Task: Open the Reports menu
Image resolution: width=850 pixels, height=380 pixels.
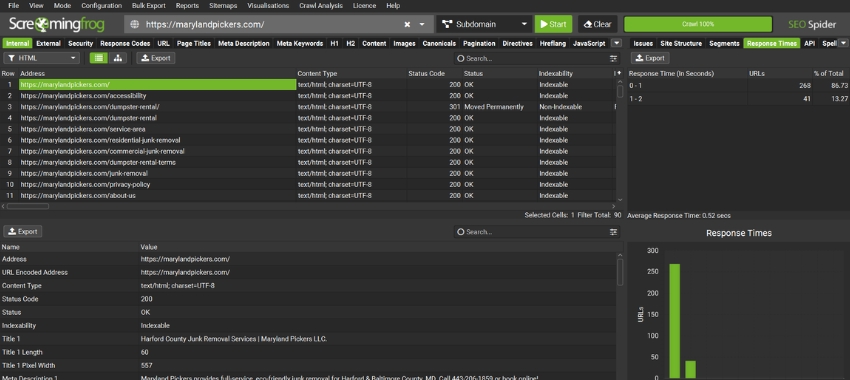Action: (187, 5)
